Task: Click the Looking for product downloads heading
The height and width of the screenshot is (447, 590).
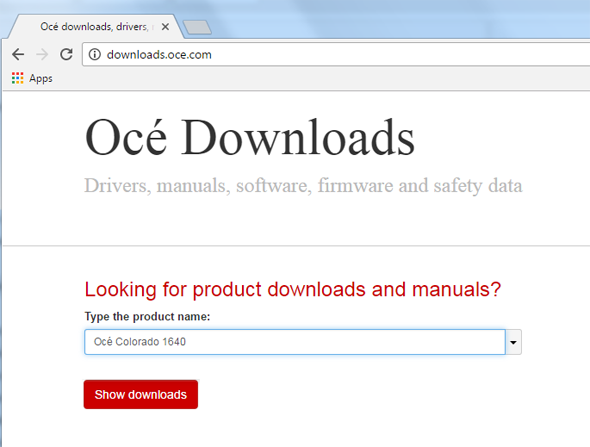Action: [x=293, y=289]
